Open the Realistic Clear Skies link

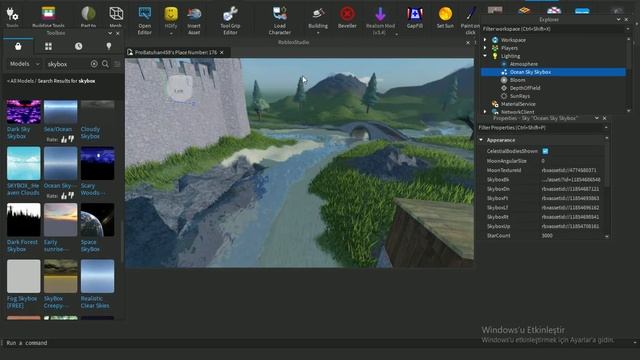[x=95, y=302]
